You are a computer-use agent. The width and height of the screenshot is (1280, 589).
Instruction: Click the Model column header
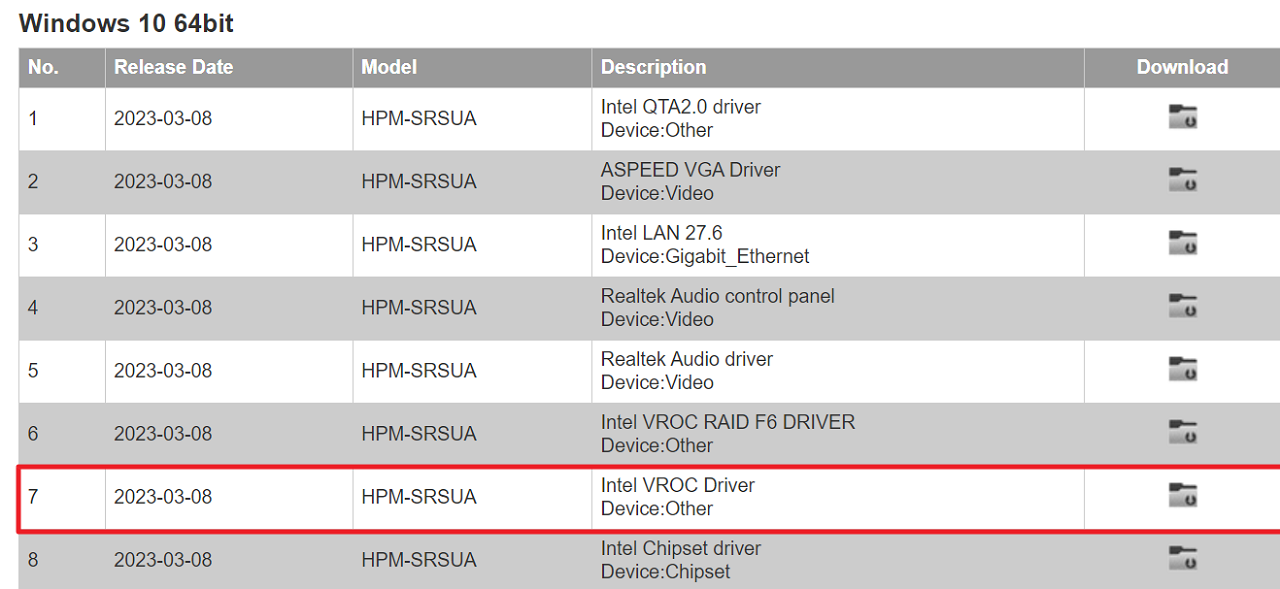[389, 67]
